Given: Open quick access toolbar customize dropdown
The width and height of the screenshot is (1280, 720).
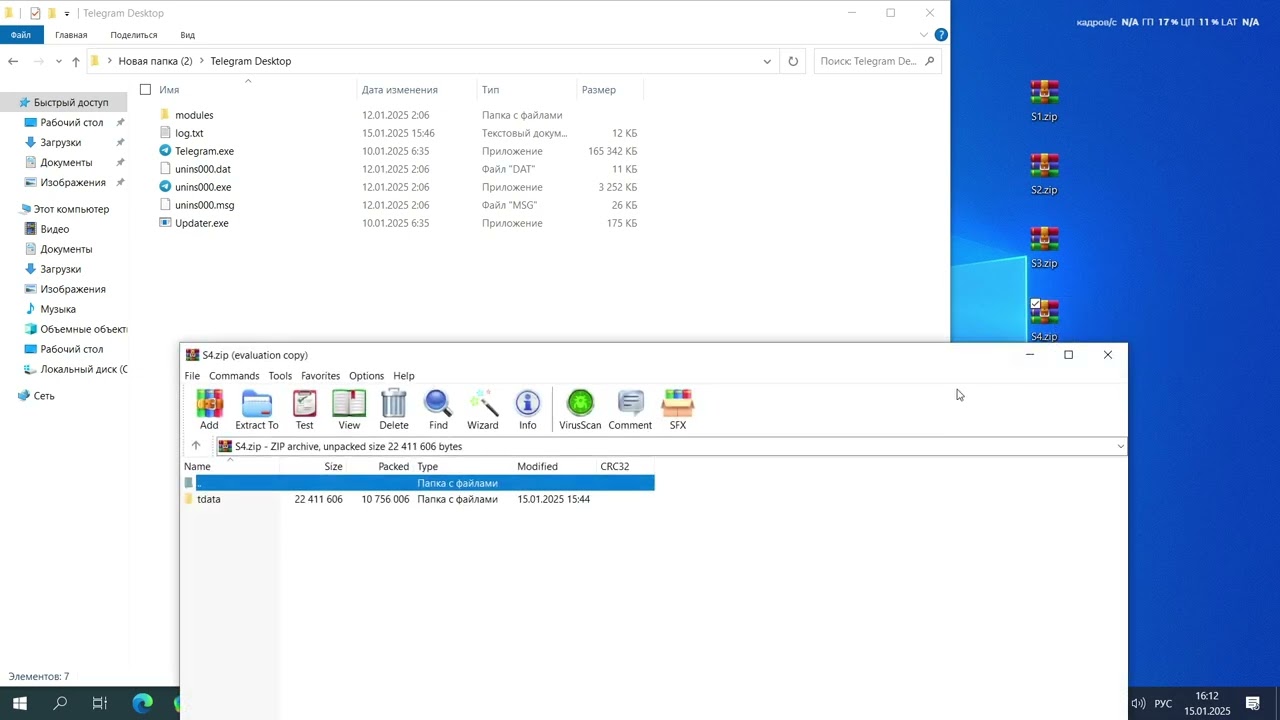Looking at the screenshot, I should [67, 13].
